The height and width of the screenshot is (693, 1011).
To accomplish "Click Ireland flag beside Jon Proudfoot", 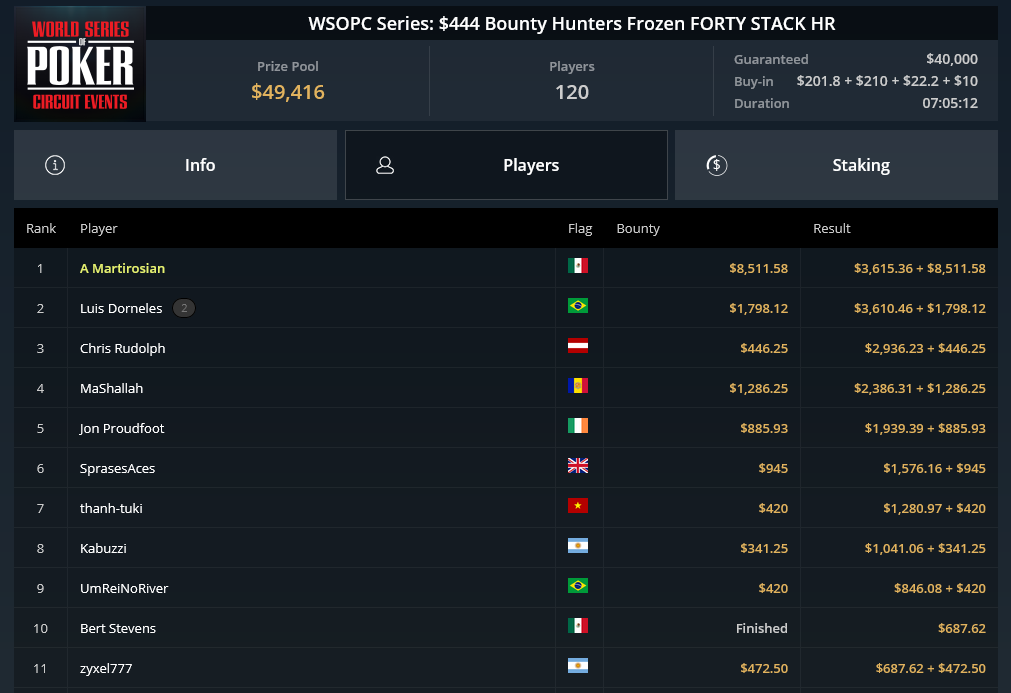I will pyautogui.click(x=578, y=425).
